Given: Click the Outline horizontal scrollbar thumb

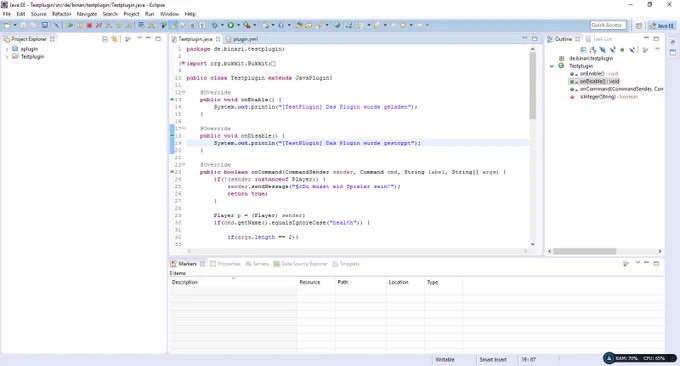Looking at the screenshot, I should 585,251.
